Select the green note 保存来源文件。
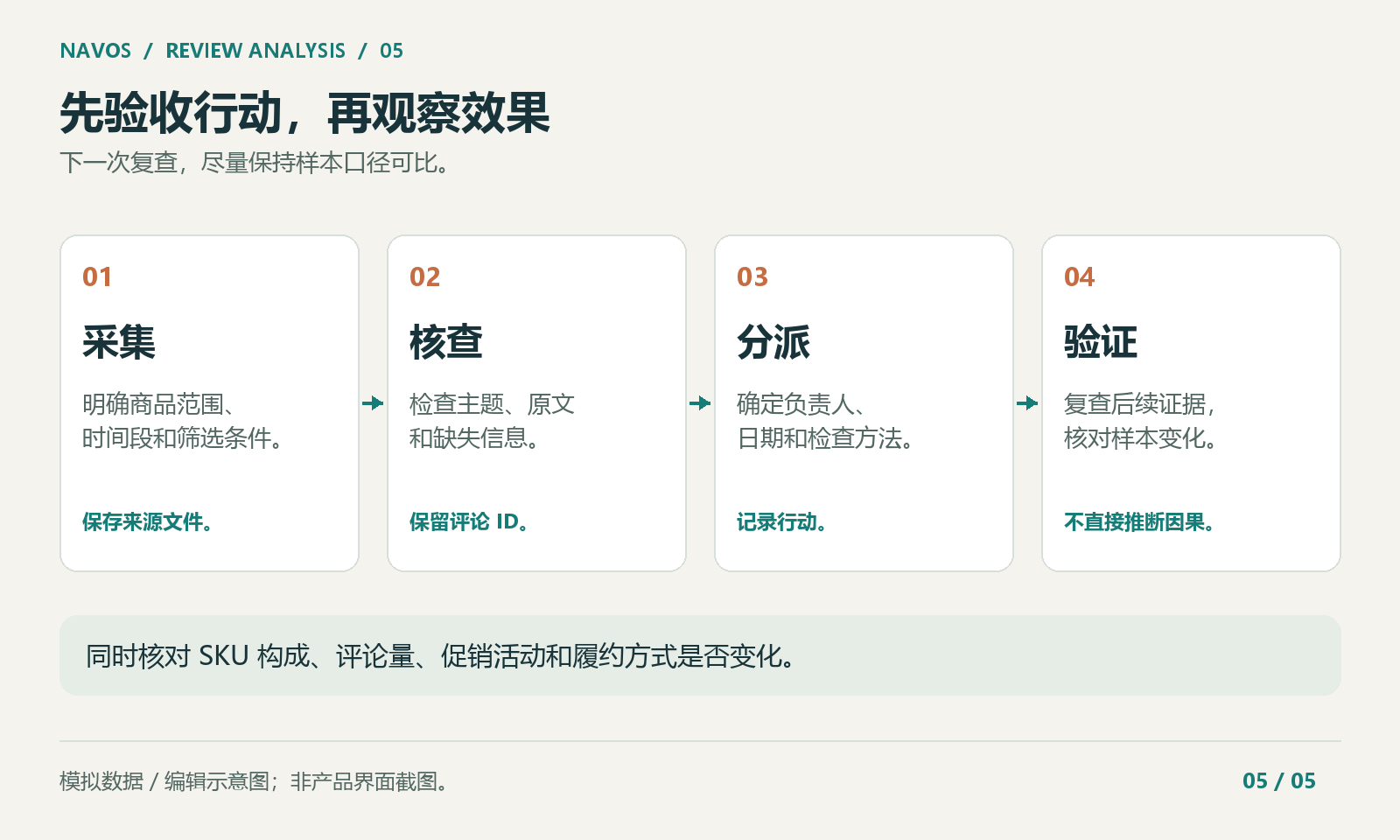1400x840 pixels. pos(148,522)
